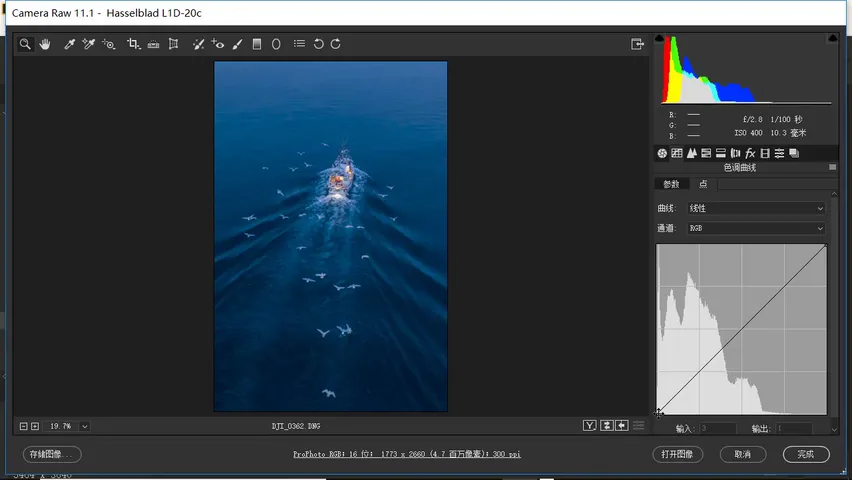Cycle before/after view with Y button
Screen dimensions: 852x480
590,426
